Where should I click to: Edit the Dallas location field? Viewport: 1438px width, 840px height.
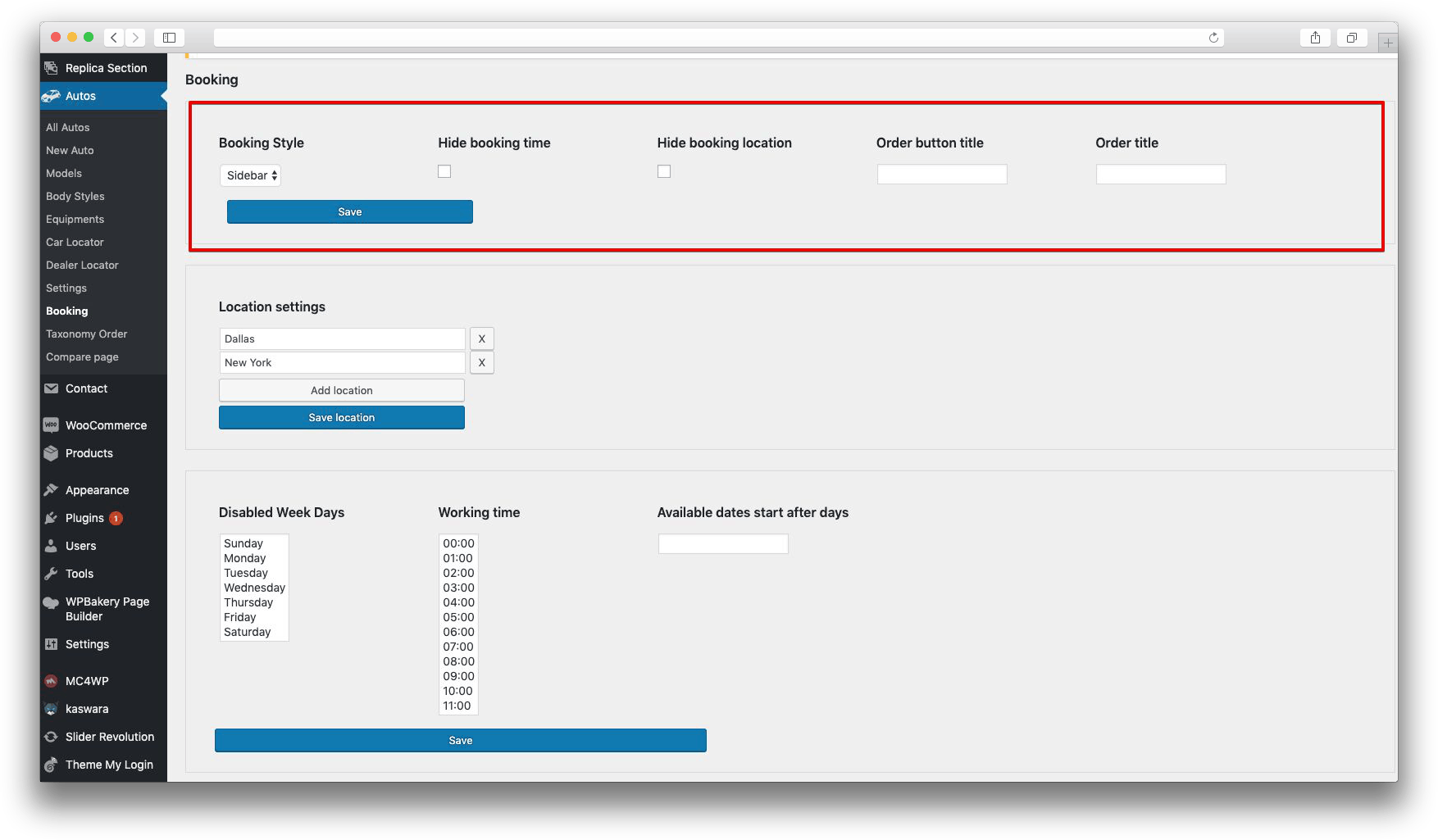343,338
